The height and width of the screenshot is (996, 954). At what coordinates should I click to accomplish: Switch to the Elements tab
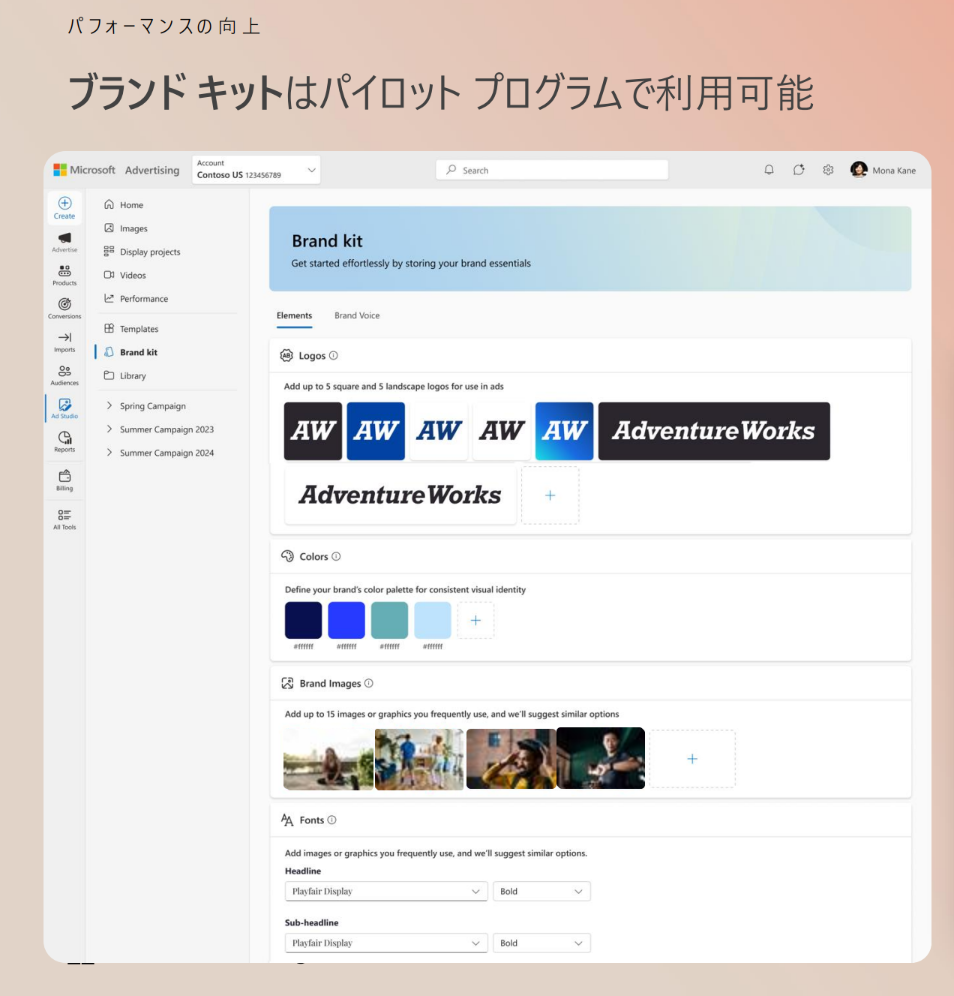[x=294, y=316]
